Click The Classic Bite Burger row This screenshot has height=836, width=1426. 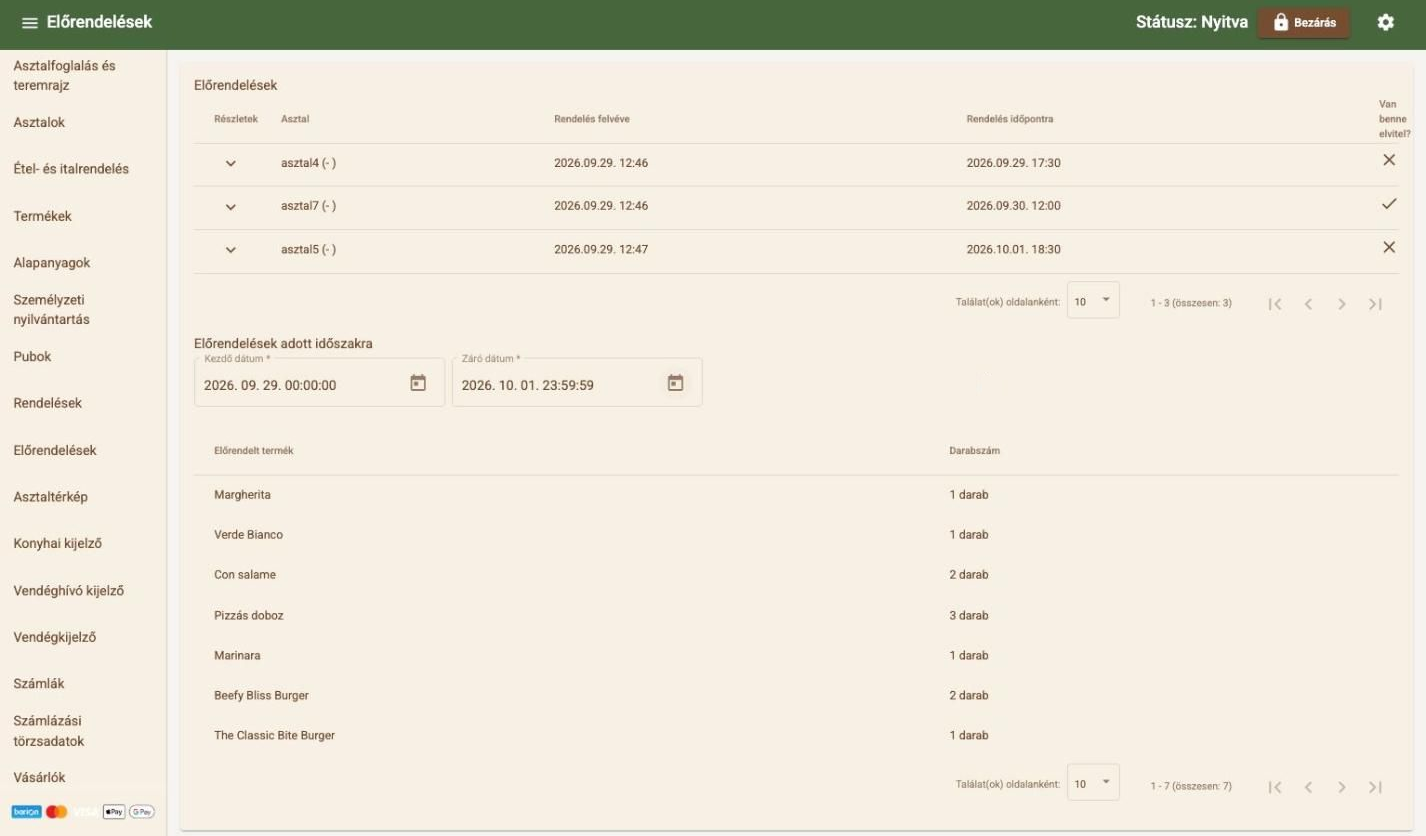coord(796,735)
